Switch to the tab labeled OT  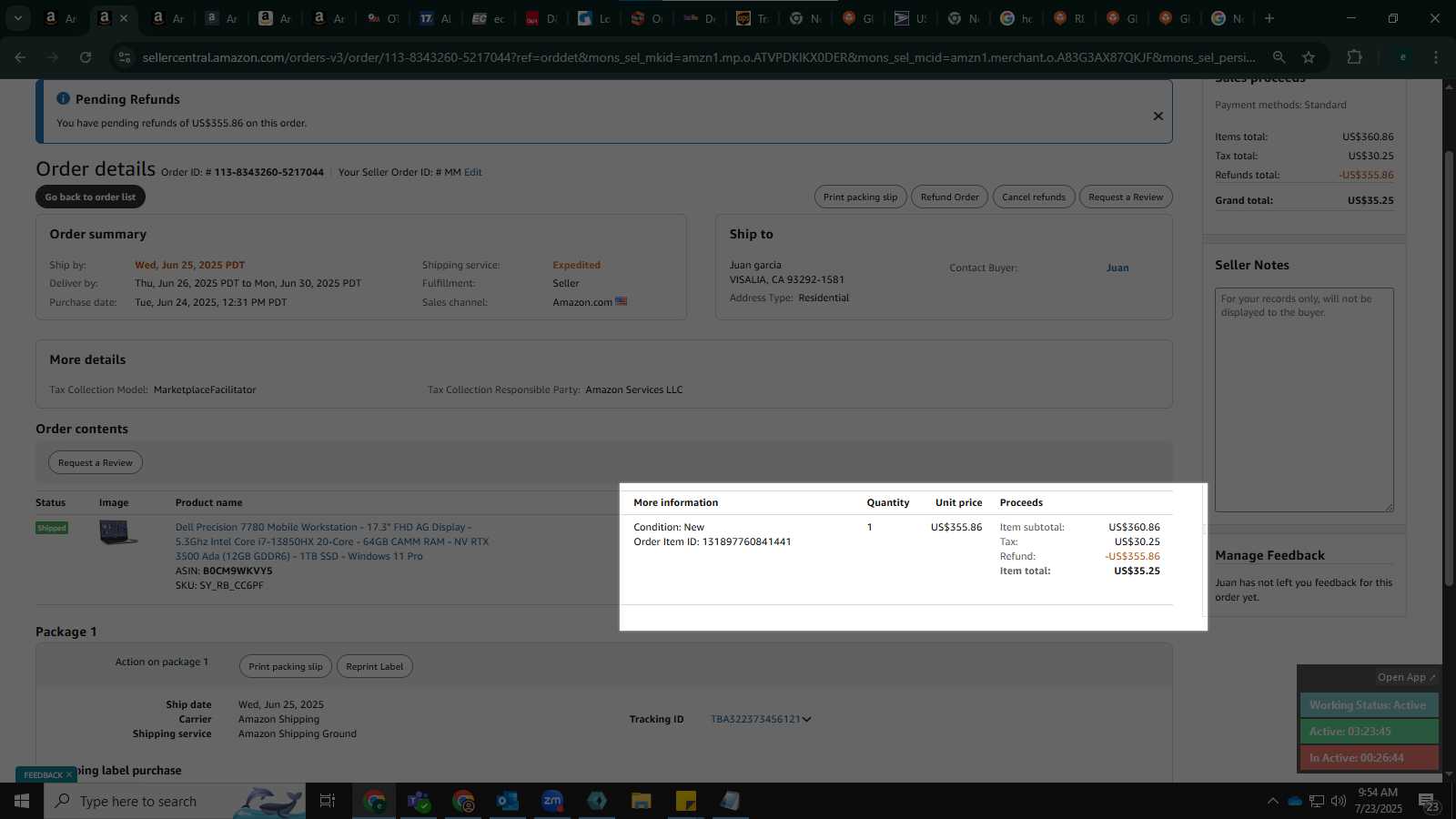tap(383, 18)
